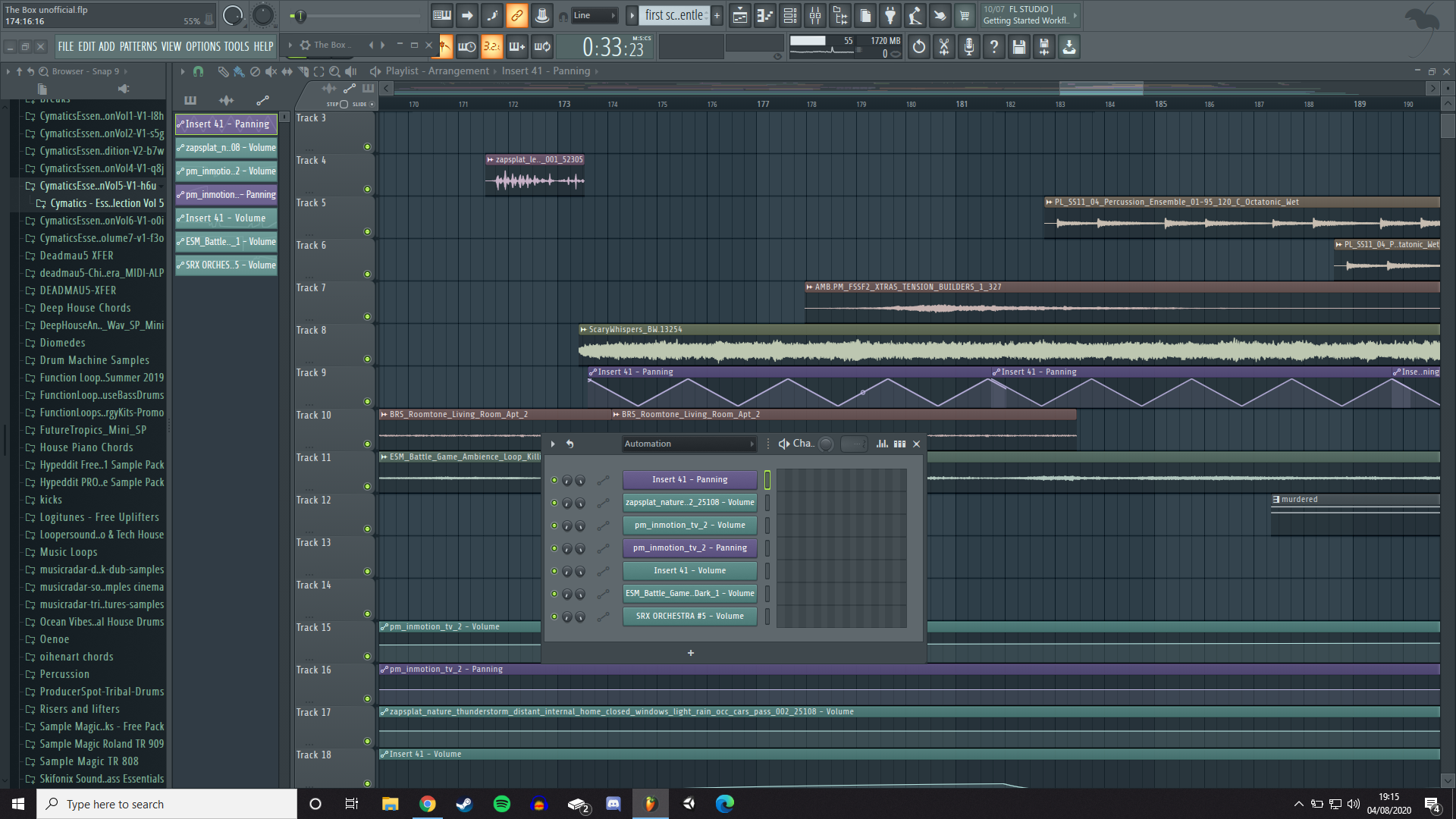The width and height of the screenshot is (1456, 819).
Task: Expand the Deep House Chords folder
Action: click(85, 308)
